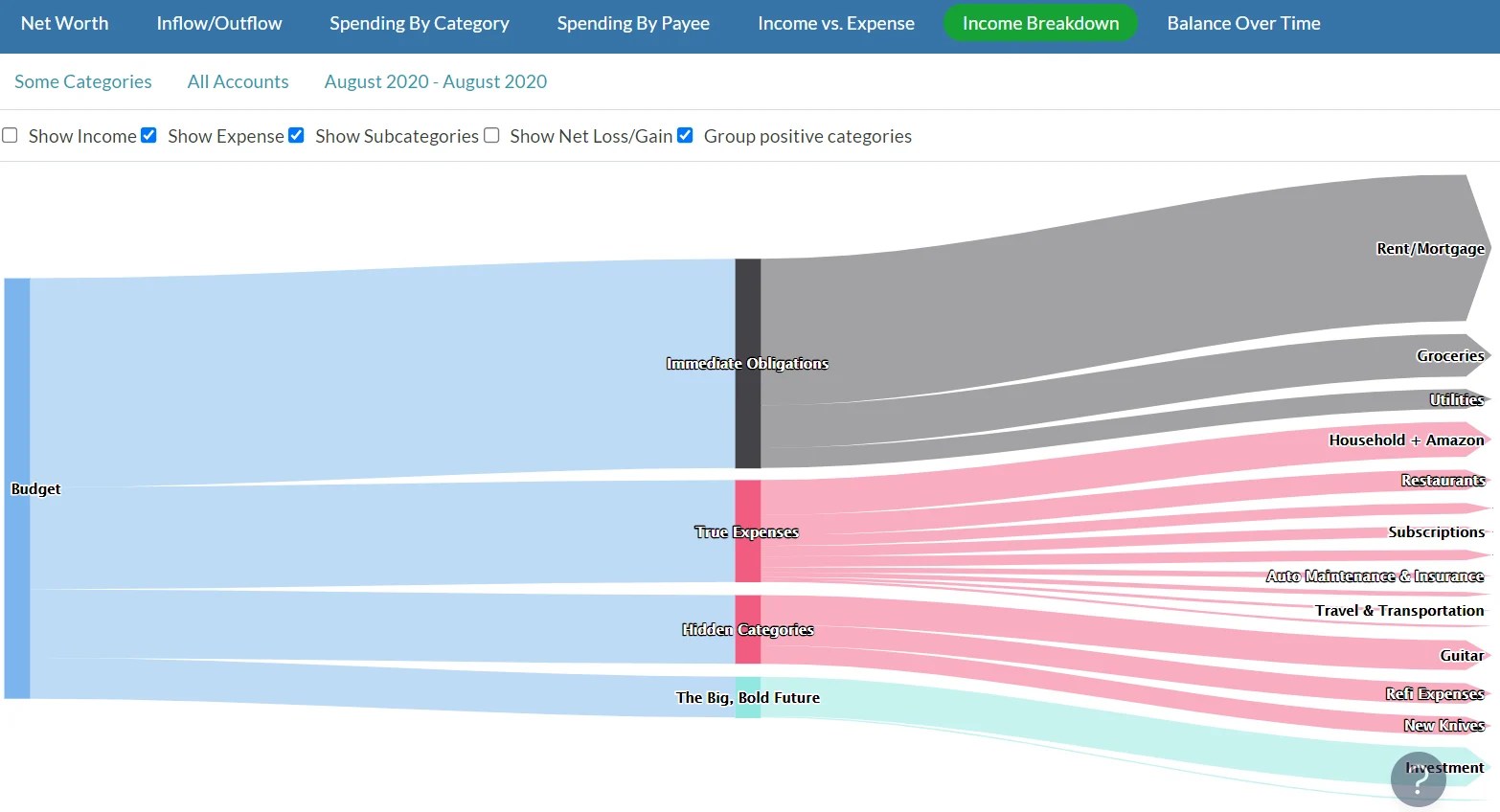The height and width of the screenshot is (812, 1500).
Task: Select the Spending By Category tab
Action: (419, 23)
